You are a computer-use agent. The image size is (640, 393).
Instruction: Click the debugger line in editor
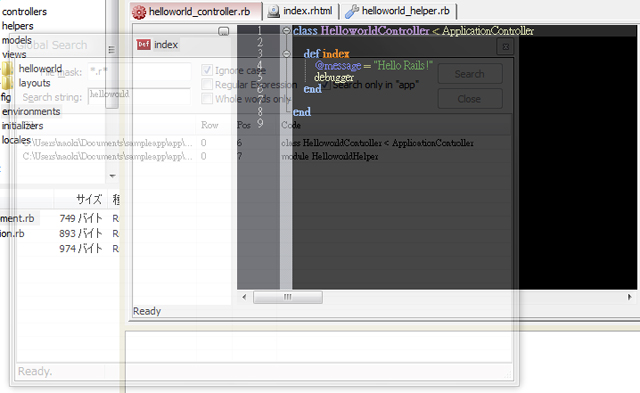point(334,77)
